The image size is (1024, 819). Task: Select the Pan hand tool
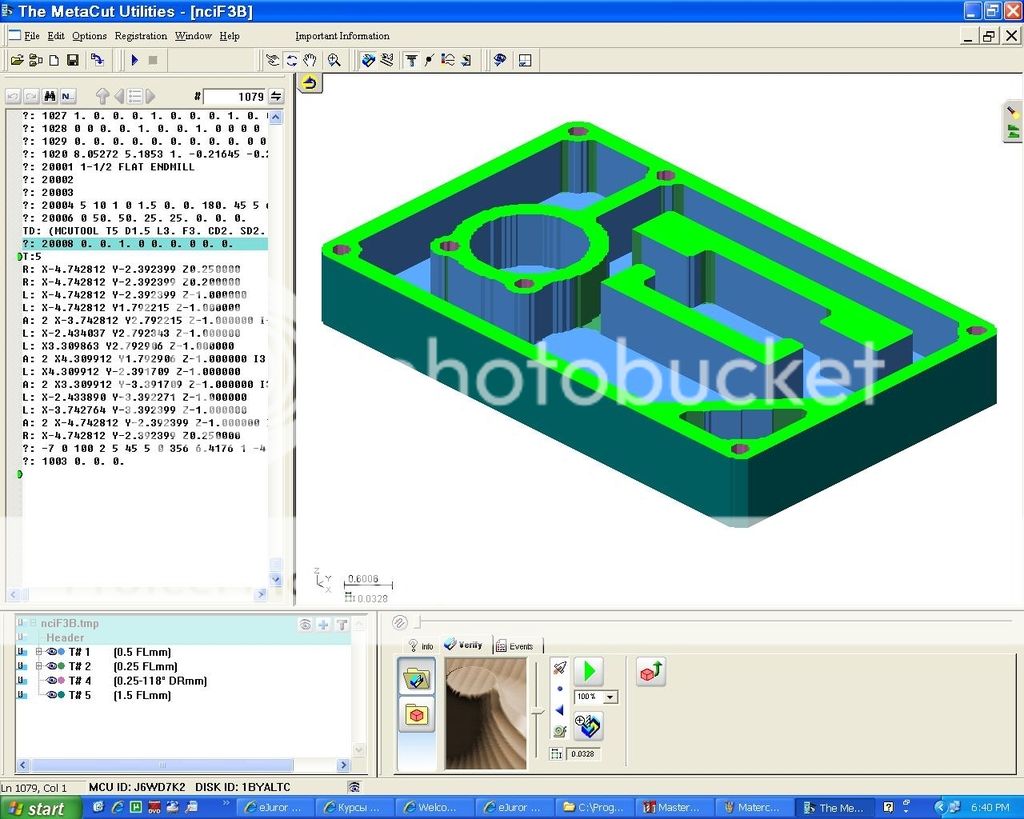click(x=310, y=60)
